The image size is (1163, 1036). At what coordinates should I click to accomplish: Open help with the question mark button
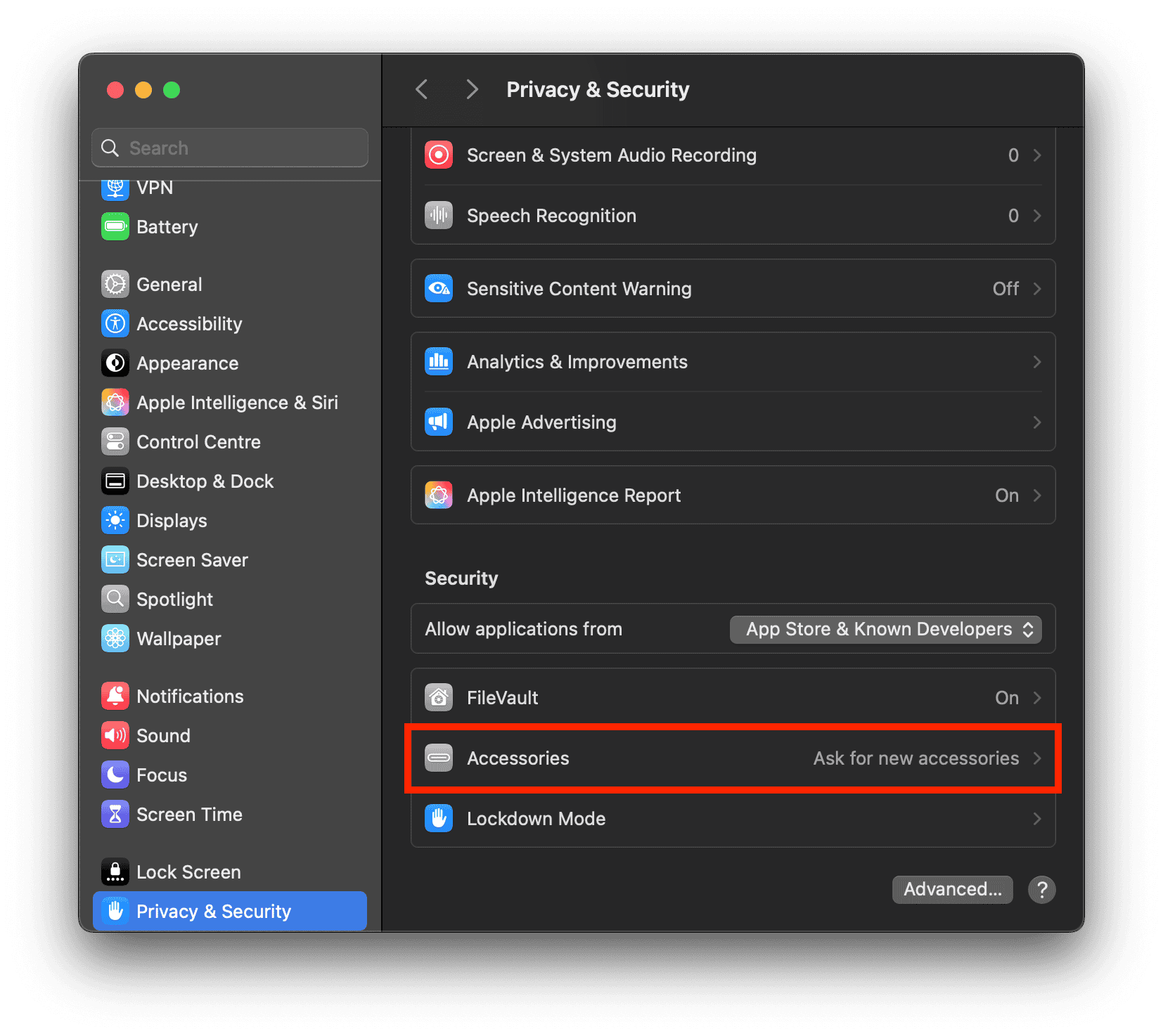[x=1041, y=889]
